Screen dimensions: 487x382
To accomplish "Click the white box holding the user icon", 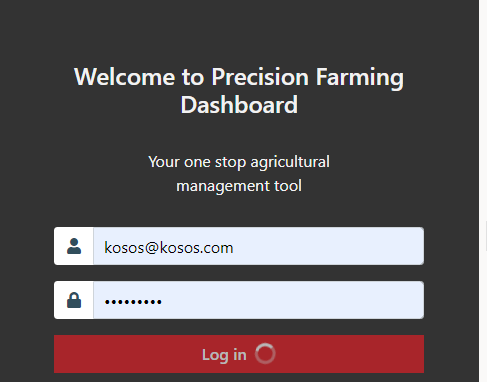I will point(74,246).
